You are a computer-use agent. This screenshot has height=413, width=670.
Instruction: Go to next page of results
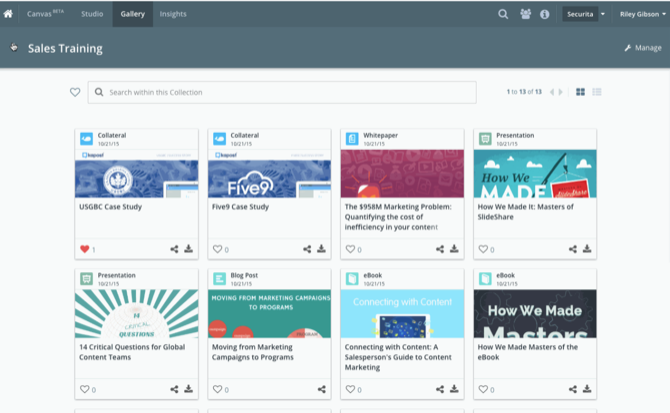[x=560, y=92]
